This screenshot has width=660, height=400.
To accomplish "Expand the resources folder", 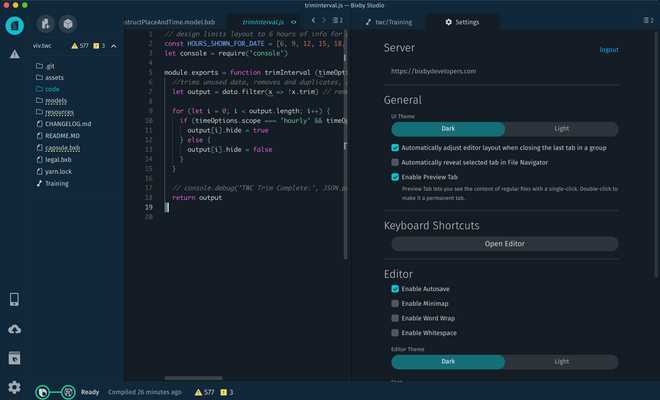I will click(55, 112).
